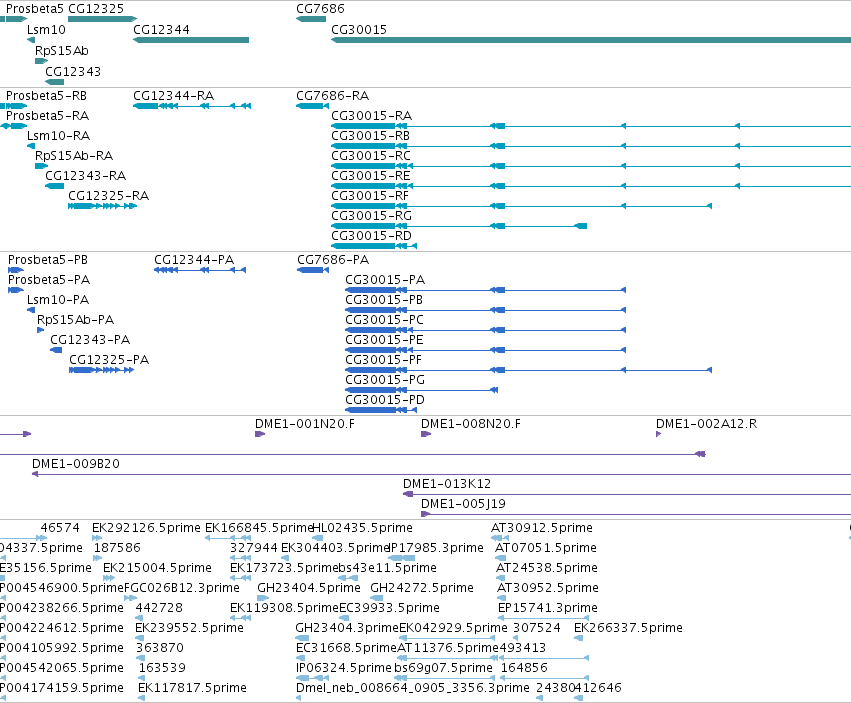This screenshot has width=851, height=703.
Task: Click EST HL02435.5prime
Action: pyautogui.click(x=362, y=528)
